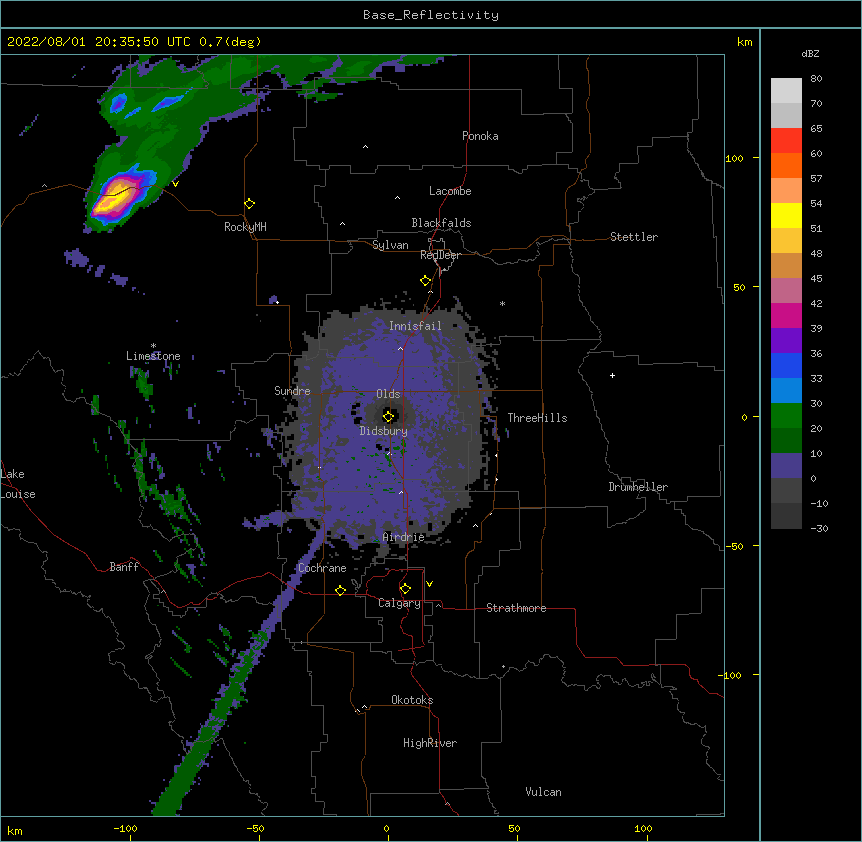
Task: Click the yellow diamond marker above Calgary label
Action: coord(405,589)
